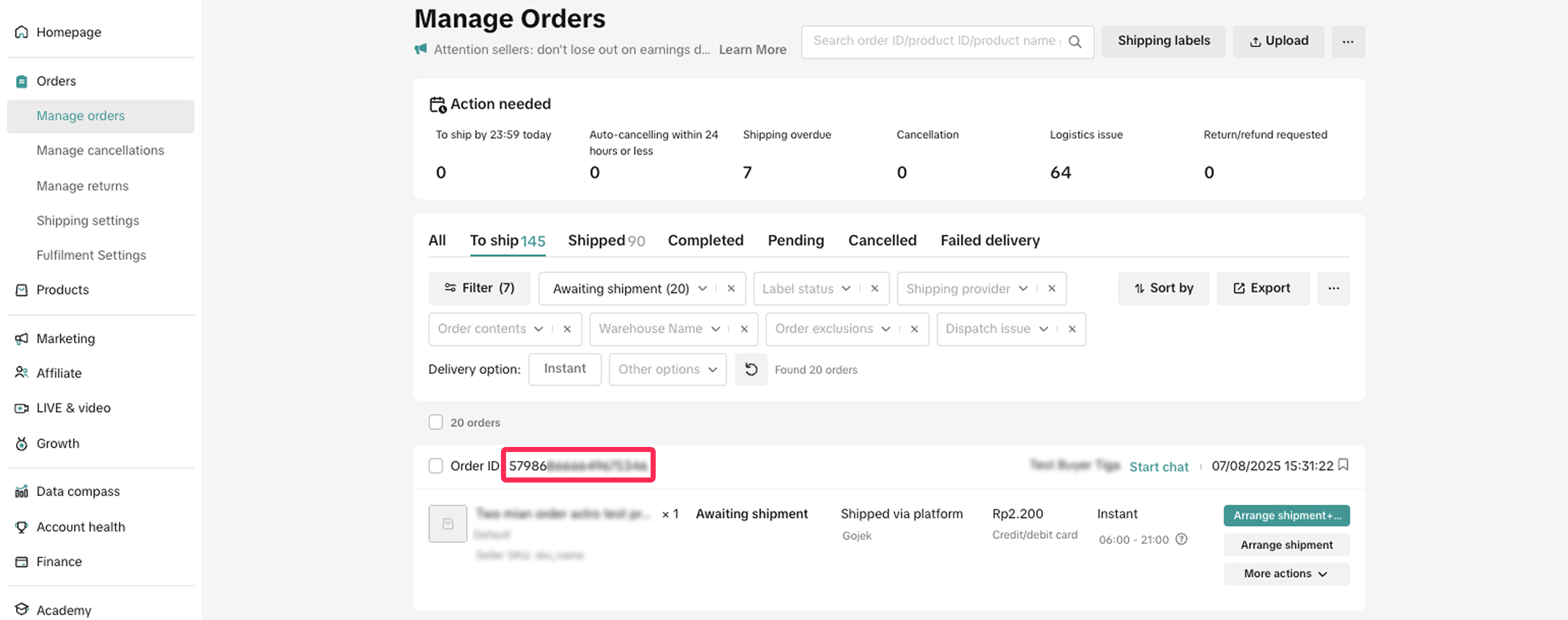Click the Homepage icon in sidebar

coord(21,32)
